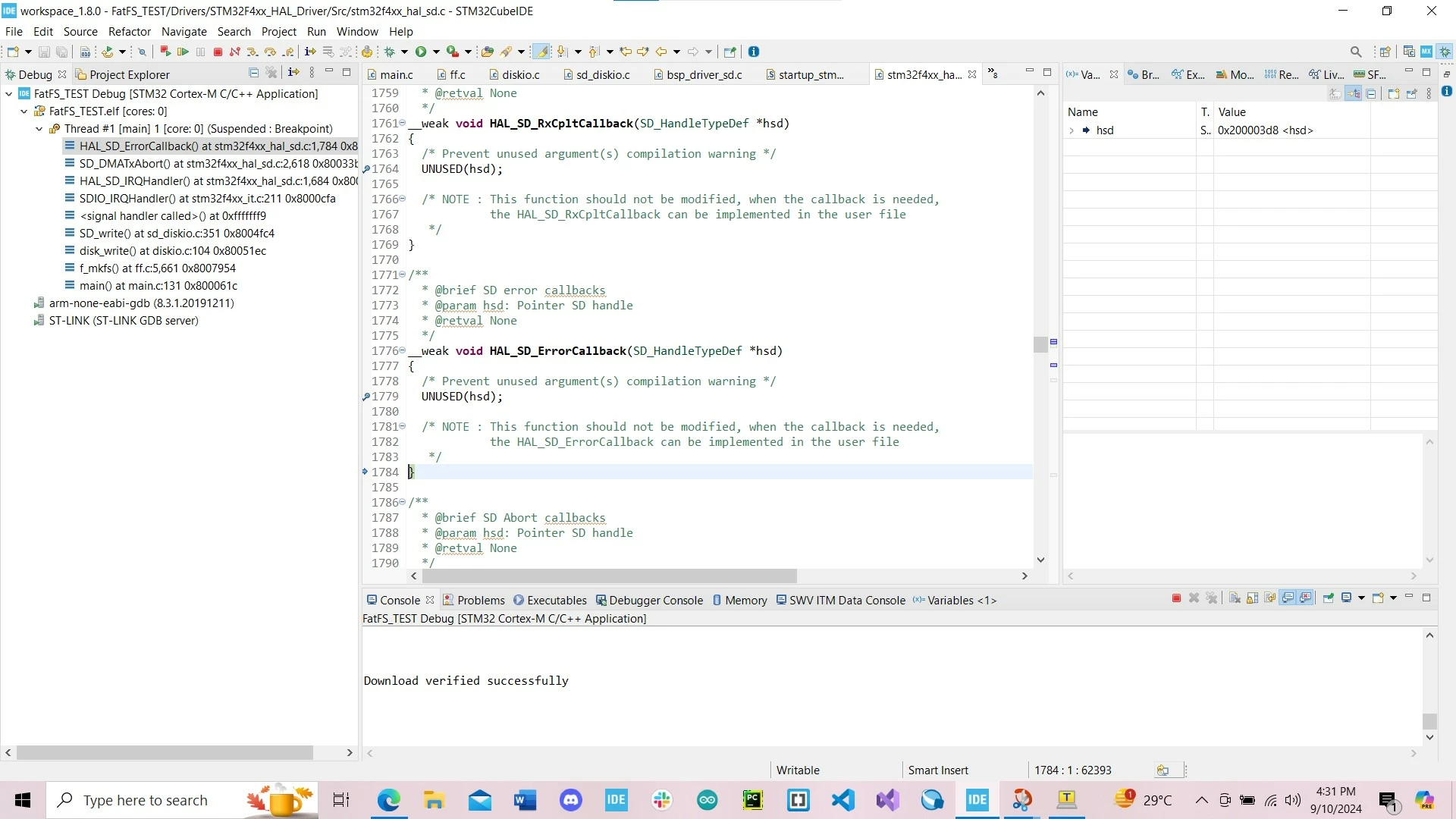This screenshot has width=1456, height=819.
Task: Toggle Scroll Lock in Console toolbar
Action: (1252, 598)
